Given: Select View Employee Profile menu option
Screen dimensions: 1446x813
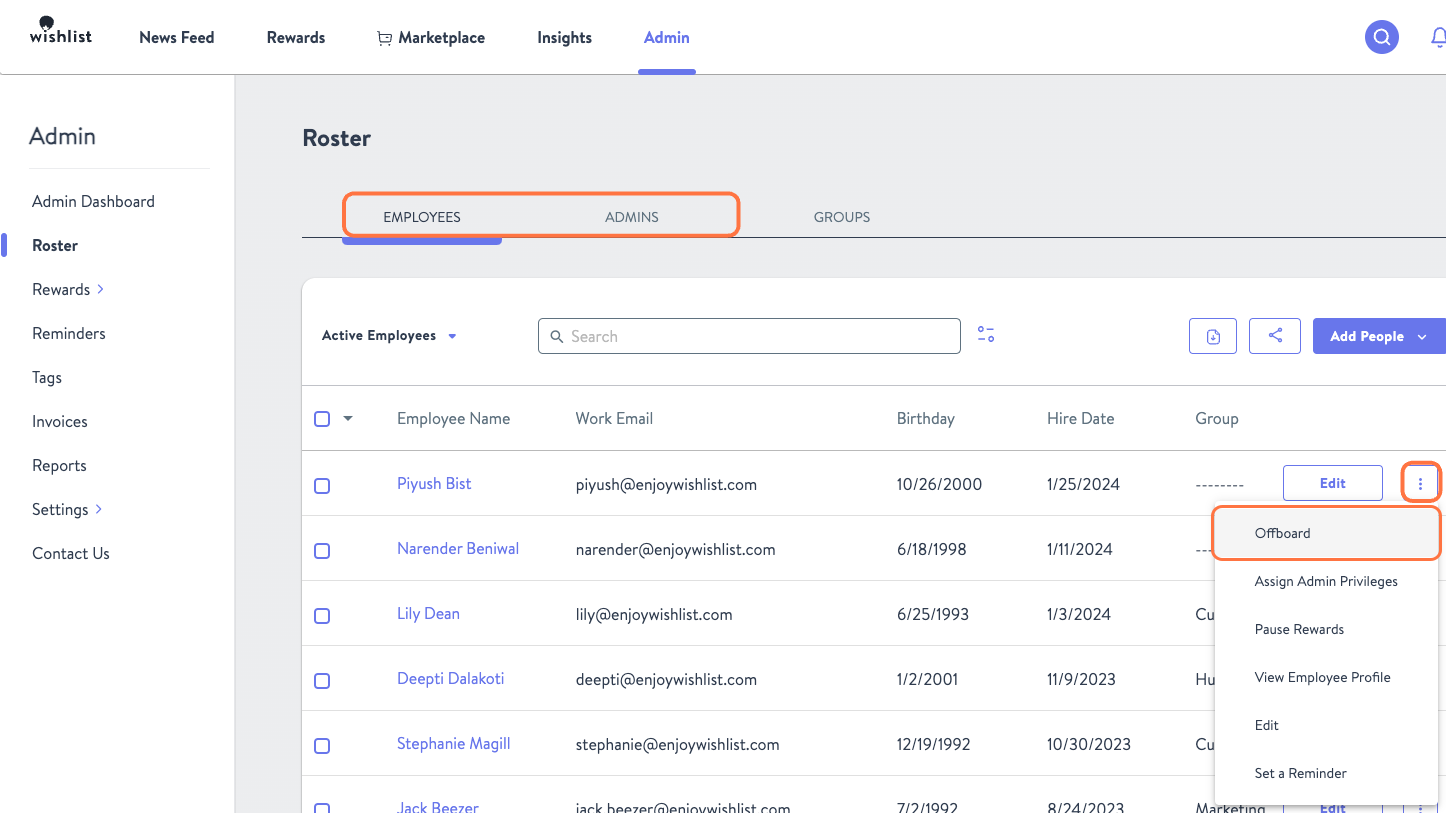Looking at the screenshot, I should coord(1326,677).
